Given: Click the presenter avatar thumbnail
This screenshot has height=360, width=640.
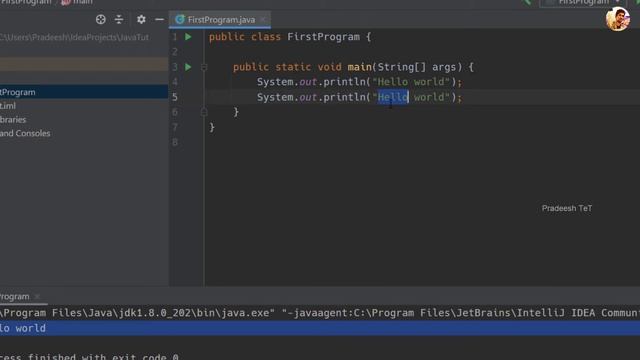Looking at the screenshot, I should [x=618, y=19].
